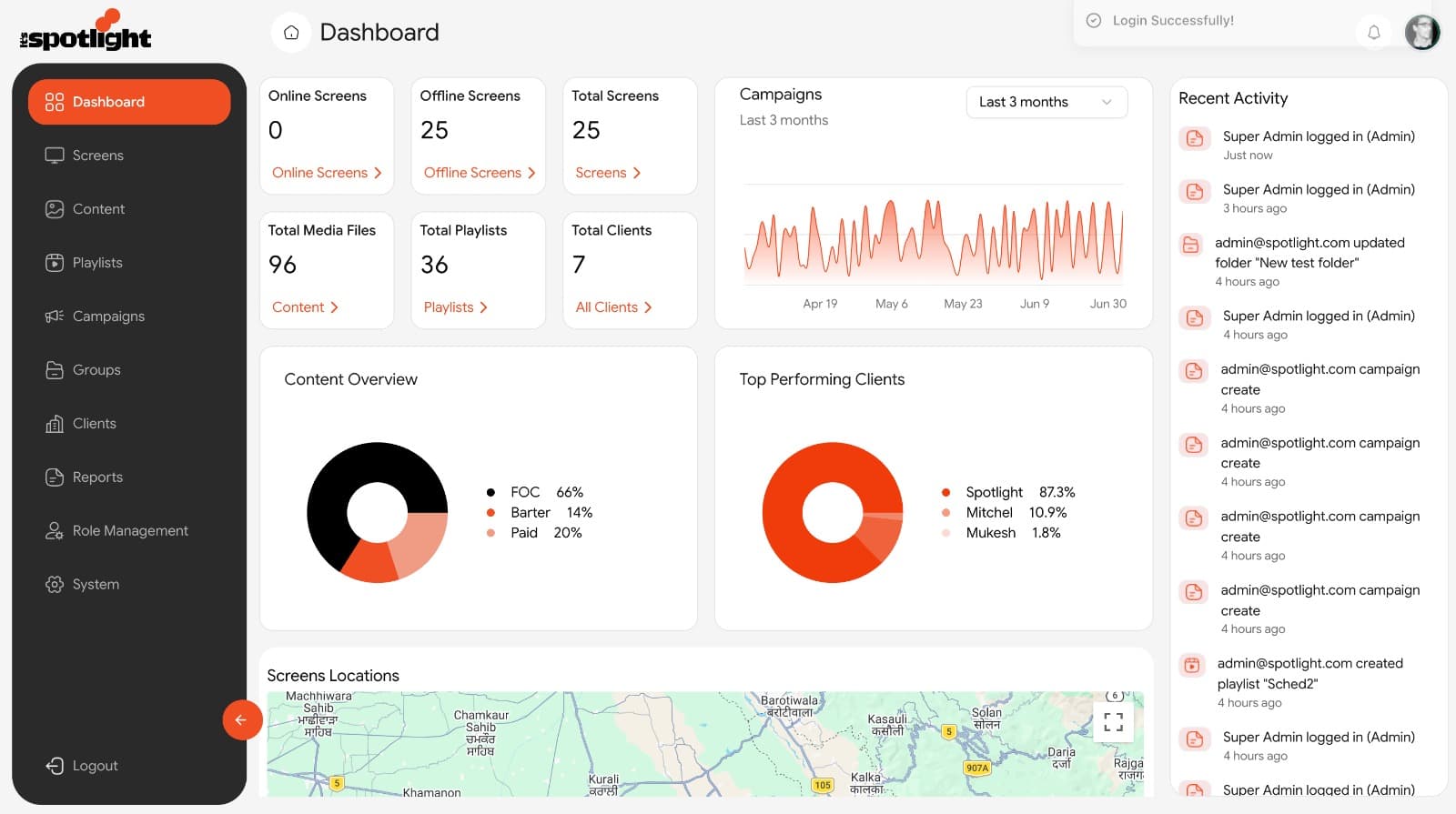Click the Paid legend entry
This screenshot has width=1456, height=814.
pos(534,533)
